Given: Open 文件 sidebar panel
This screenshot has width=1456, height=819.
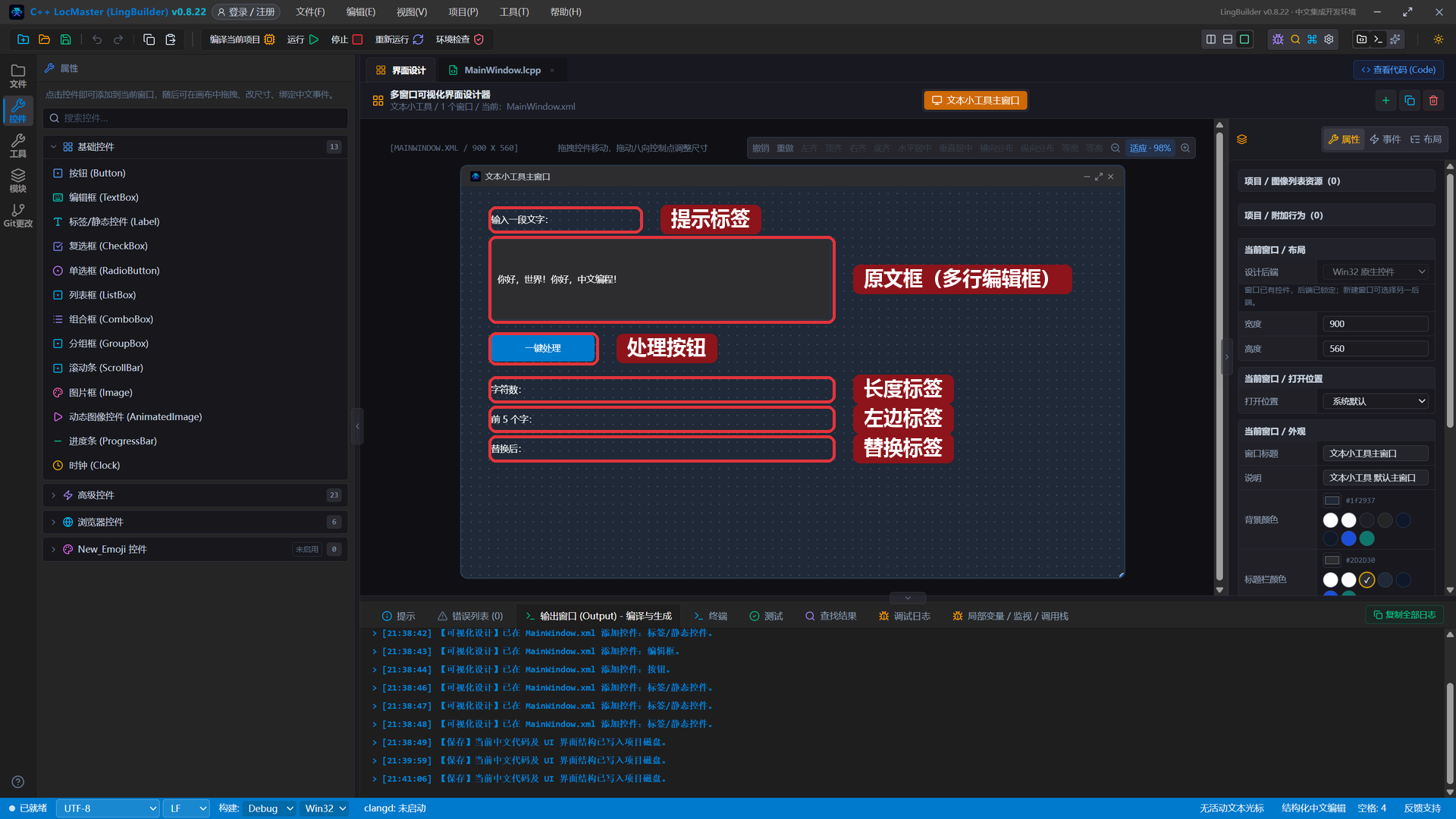Looking at the screenshot, I should point(18,76).
